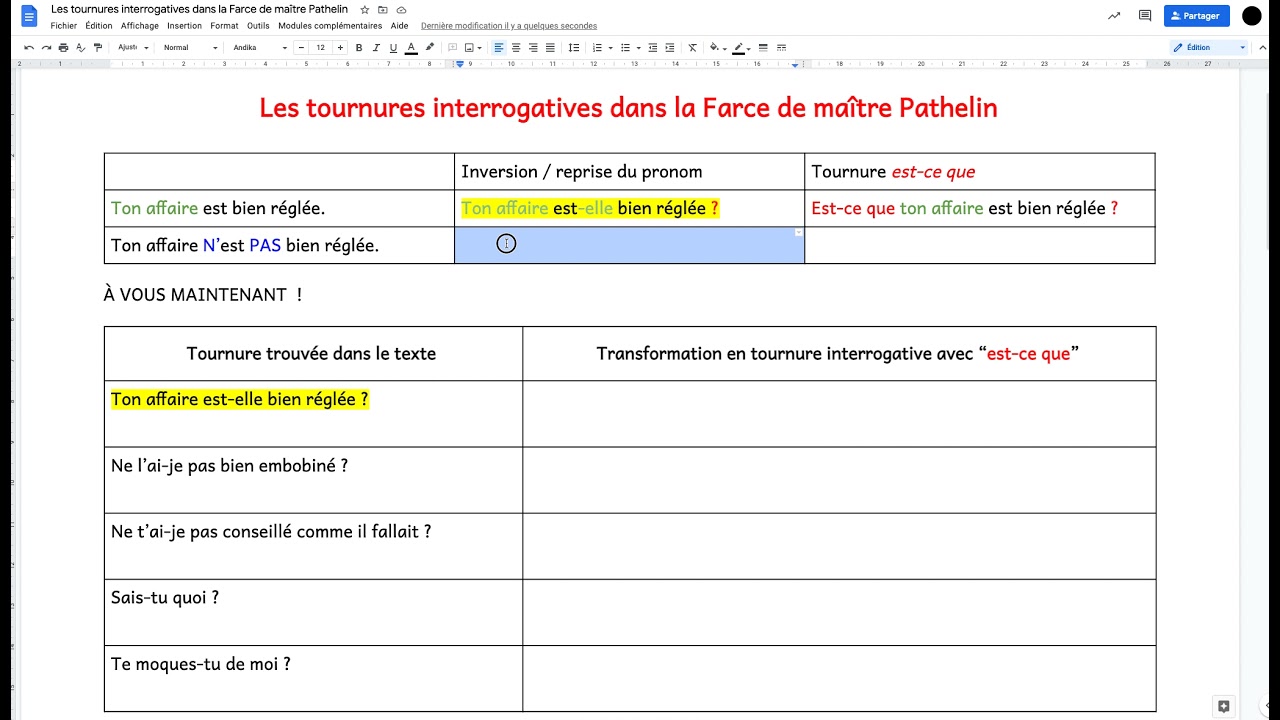Click the Partager button
This screenshot has width=1280, height=720.
click(1196, 16)
